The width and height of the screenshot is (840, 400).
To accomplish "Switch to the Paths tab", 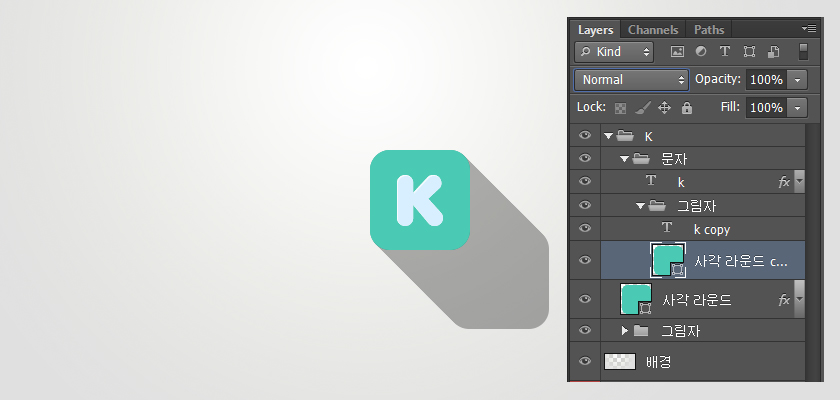I will coord(709,30).
